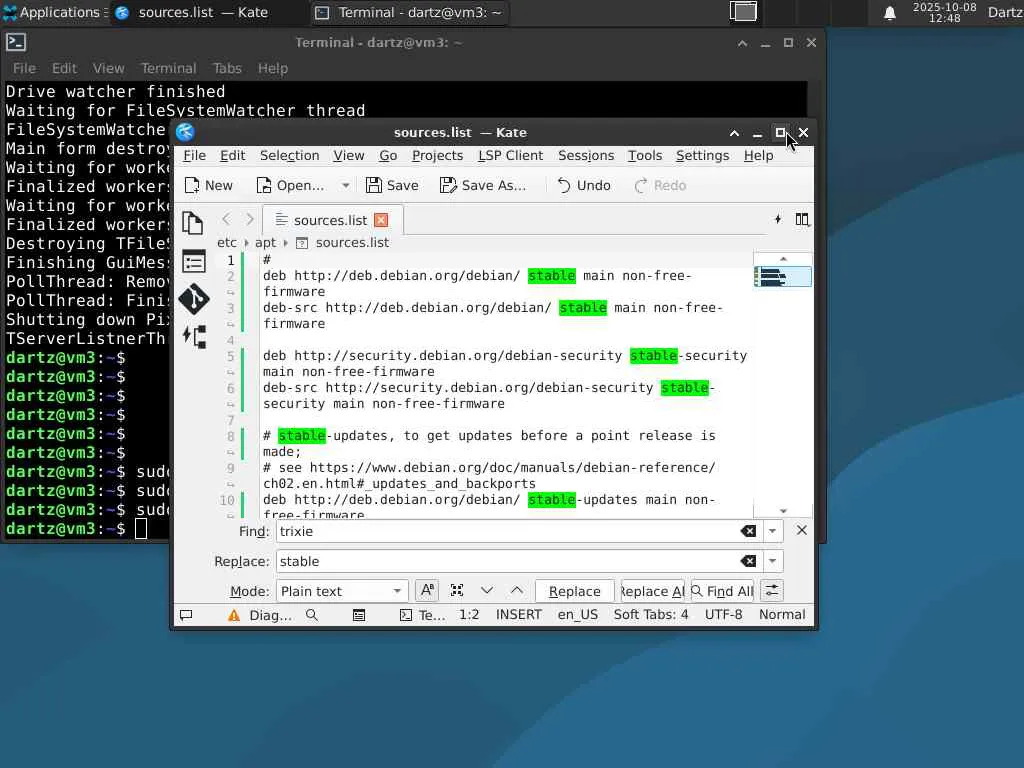The height and width of the screenshot is (768, 1024).
Task: Toggle INSERT mode in status bar
Action: [x=519, y=615]
